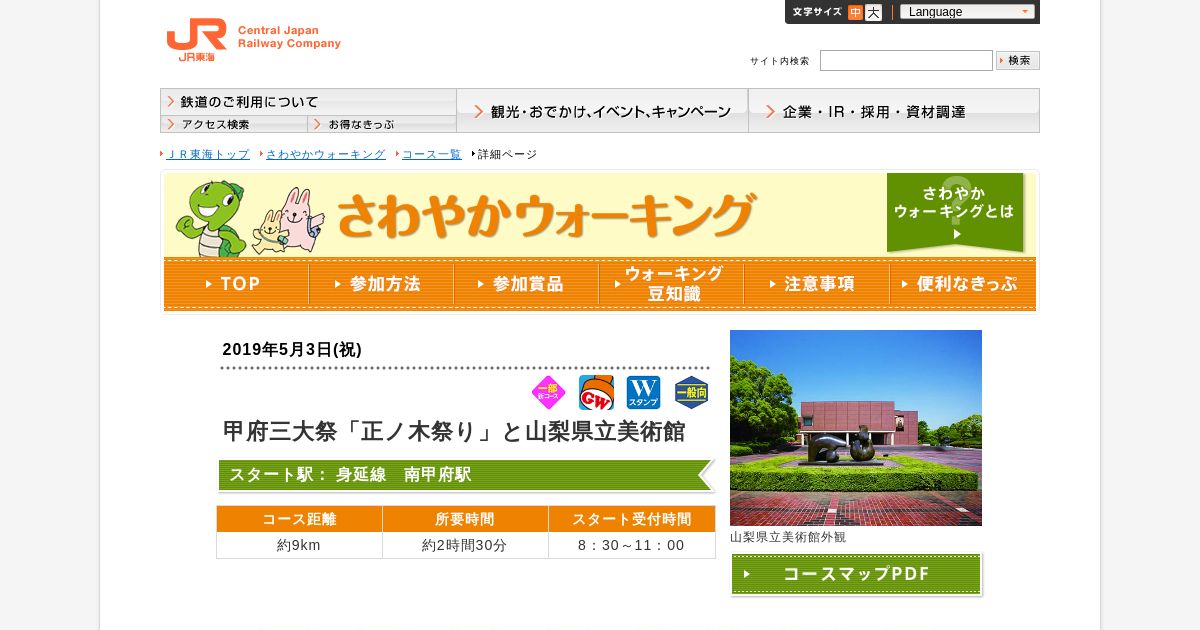
Task: Click the 約2時間30分 table cell
Action: point(465,545)
